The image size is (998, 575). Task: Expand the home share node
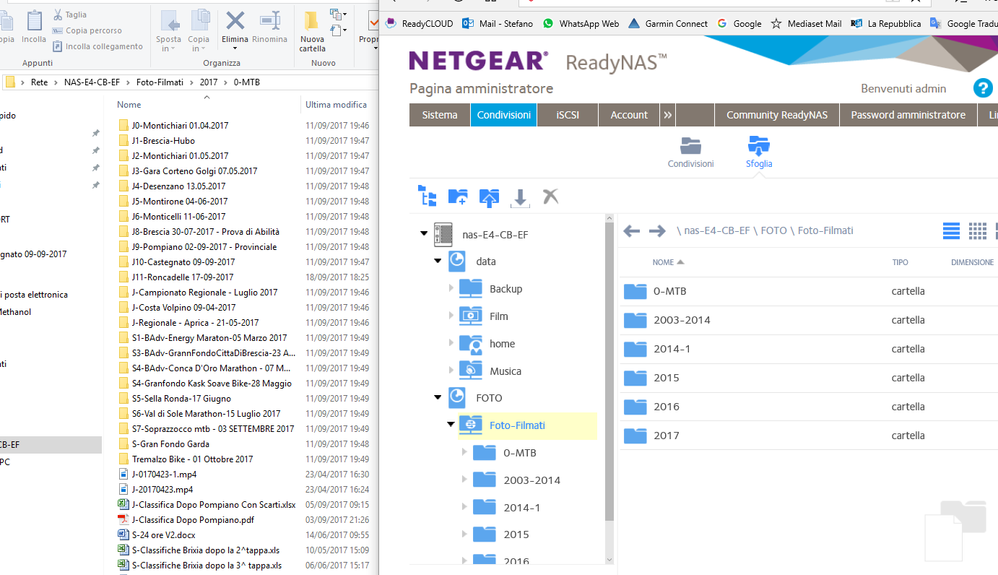tap(451, 343)
